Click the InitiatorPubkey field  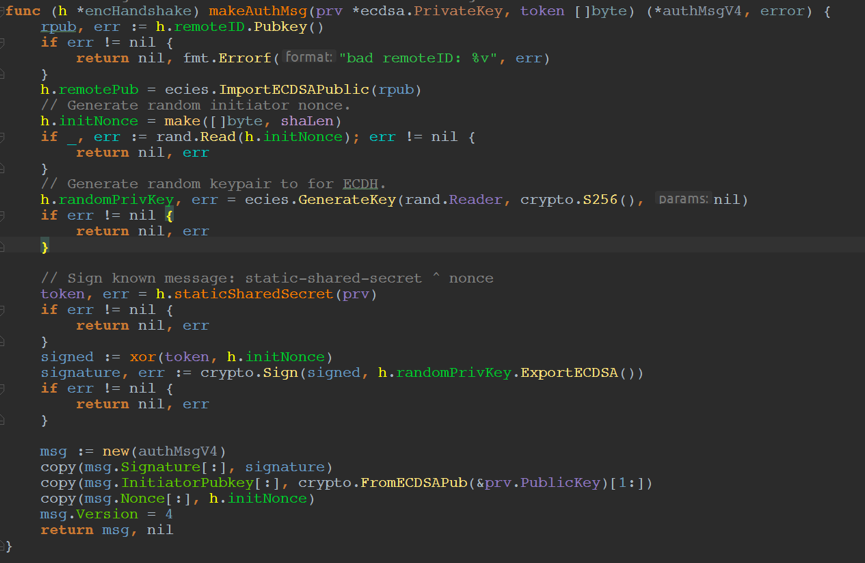[x=187, y=482]
